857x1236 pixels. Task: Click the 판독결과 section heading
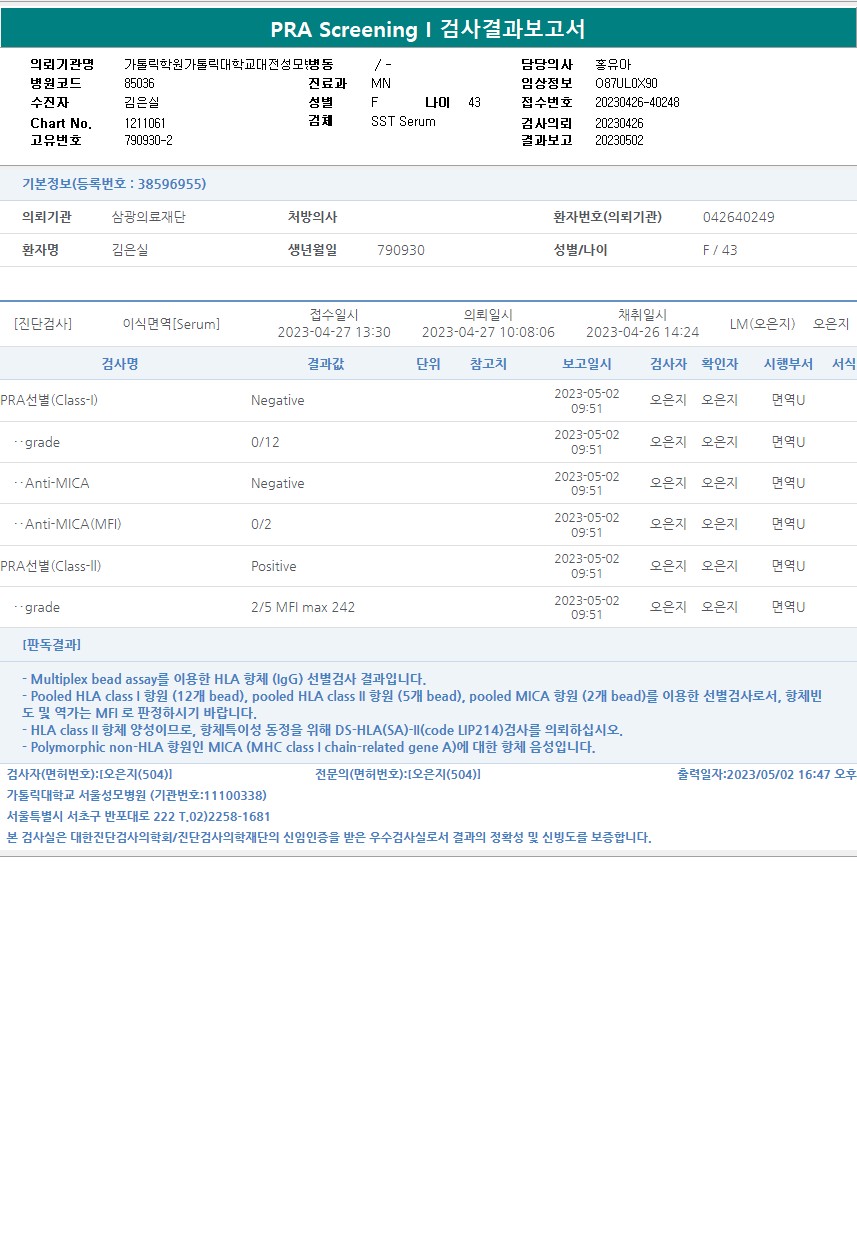coord(52,644)
